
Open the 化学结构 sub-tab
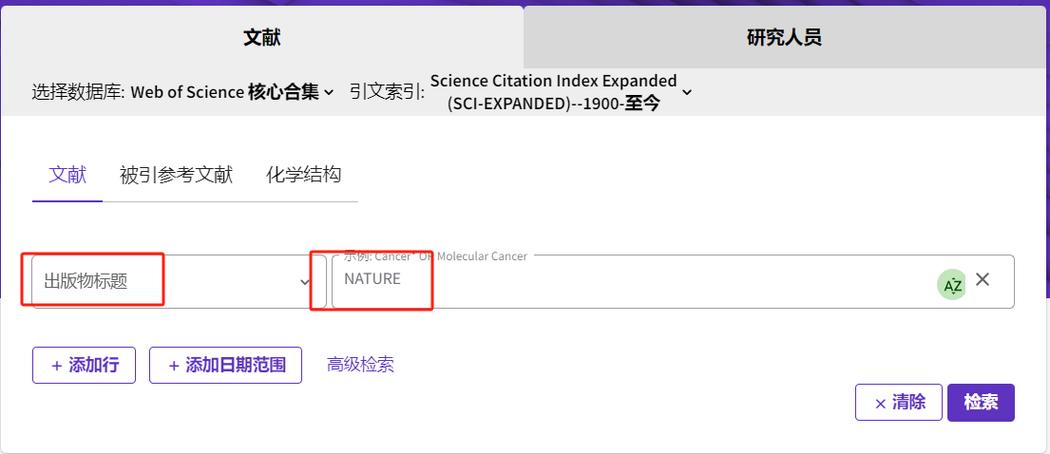tap(303, 175)
